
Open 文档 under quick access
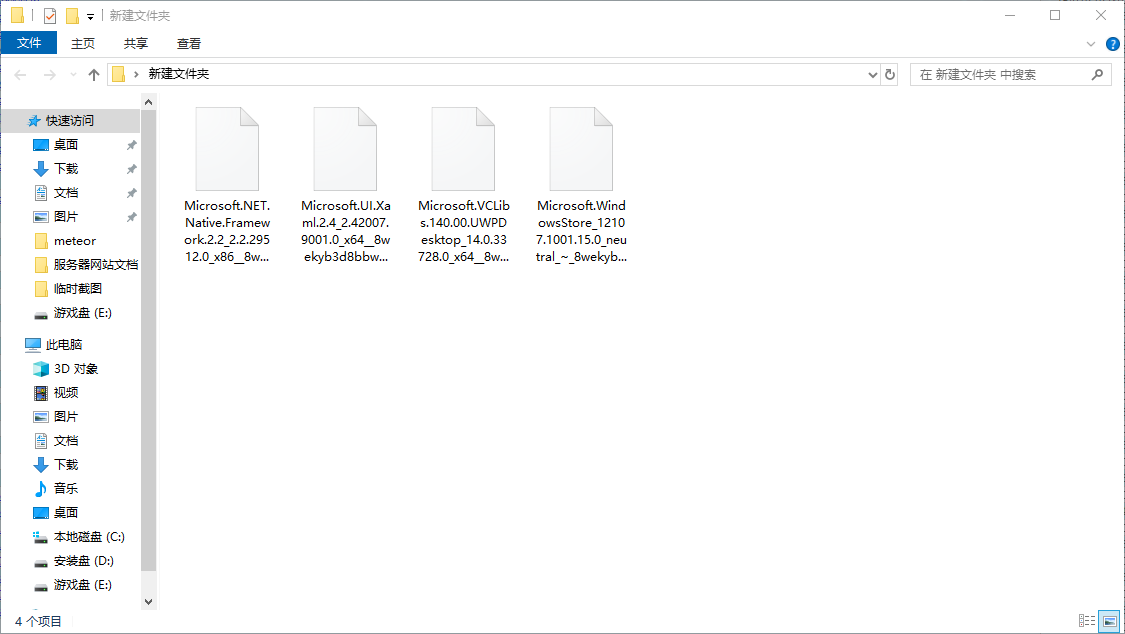[66, 193]
